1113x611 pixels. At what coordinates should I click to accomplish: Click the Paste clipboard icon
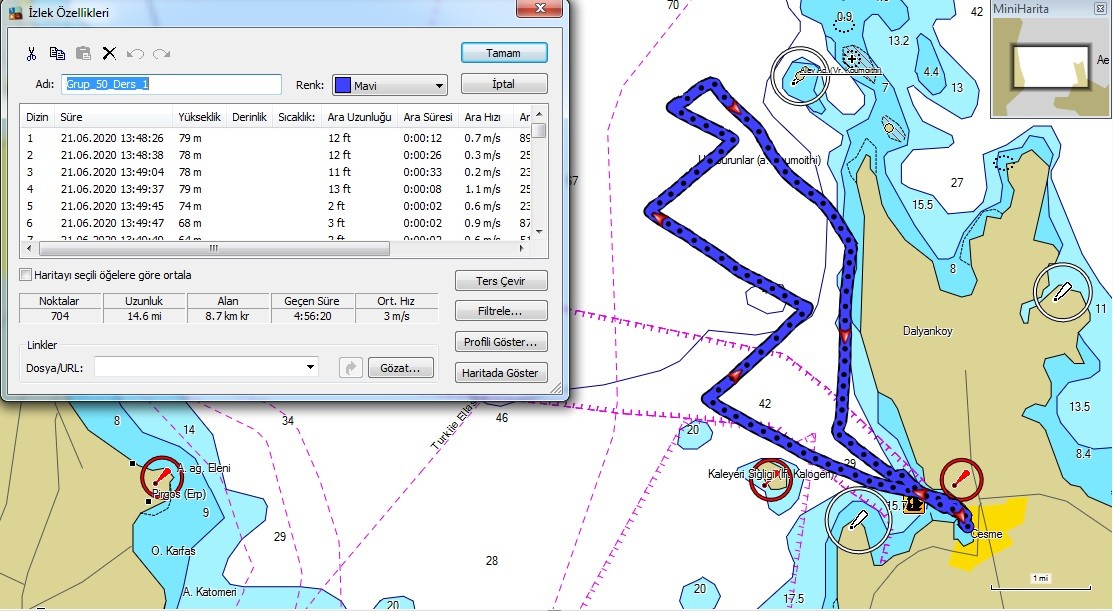coord(83,53)
